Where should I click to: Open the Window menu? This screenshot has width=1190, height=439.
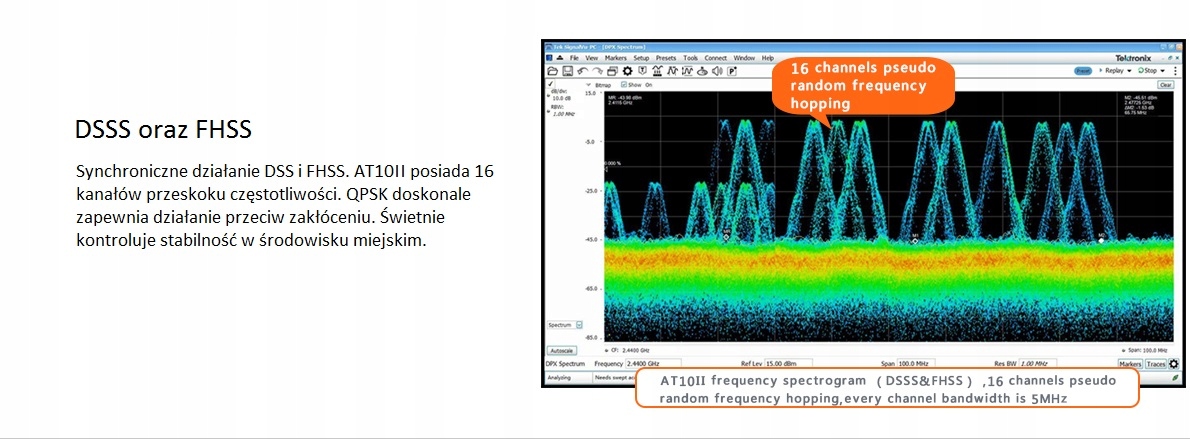pyautogui.click(x=744, y=58)
